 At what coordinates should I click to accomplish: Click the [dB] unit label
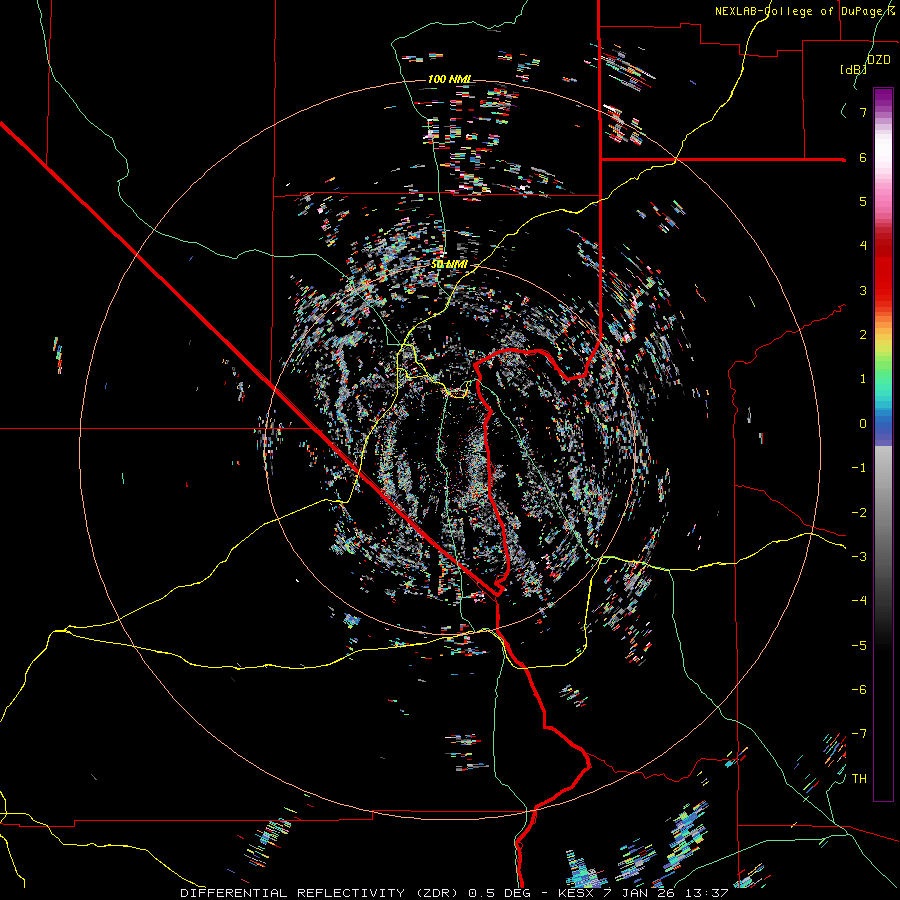854,69
